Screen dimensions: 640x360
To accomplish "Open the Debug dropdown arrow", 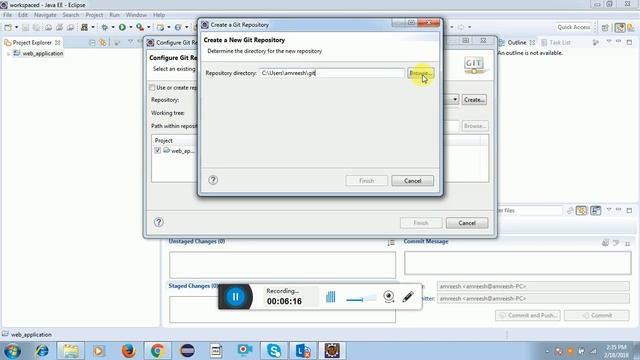I will 113,27.
